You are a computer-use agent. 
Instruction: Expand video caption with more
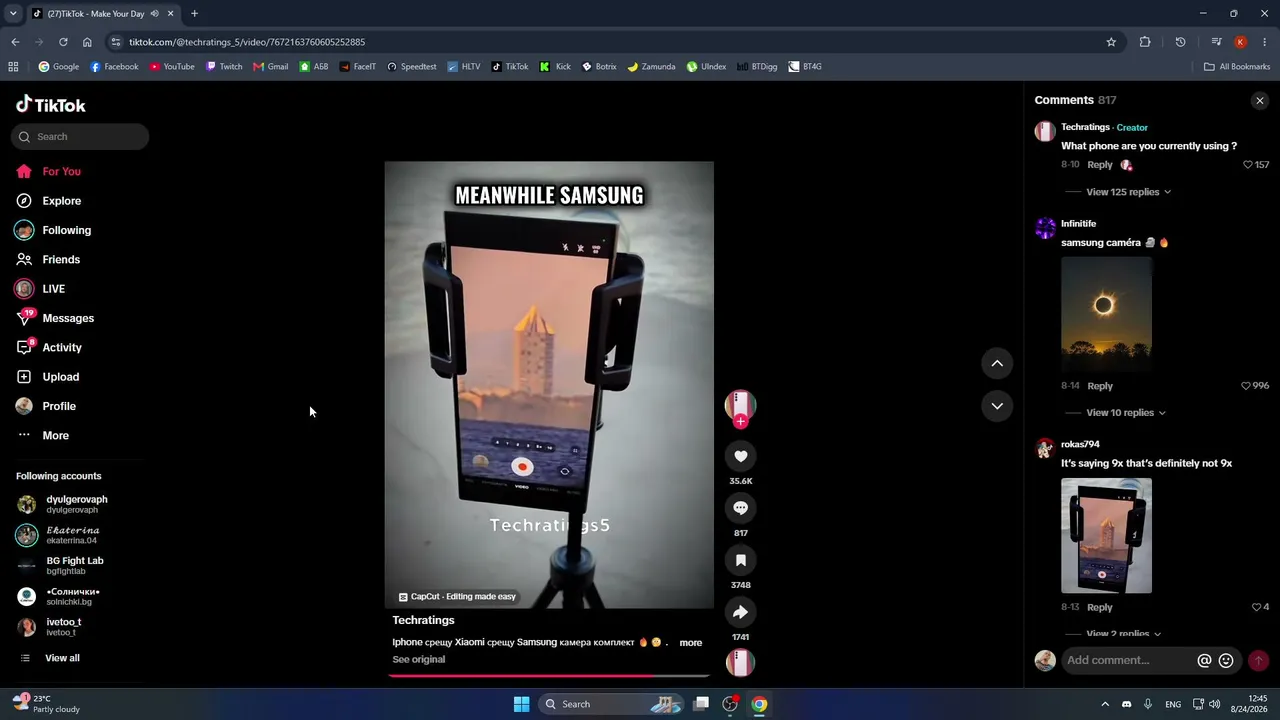coord(691,643)
